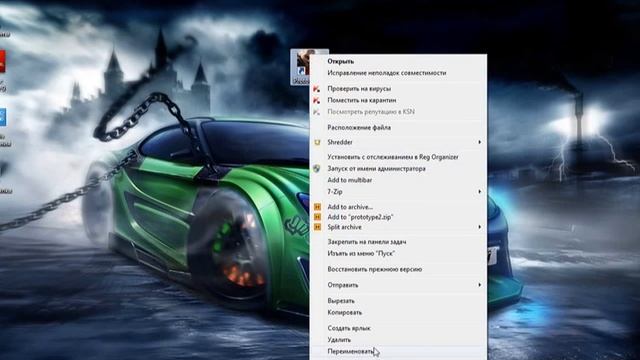Expand the Отправить submenu arrow
This screenshot has width=640, height=360.
[480, 285]
